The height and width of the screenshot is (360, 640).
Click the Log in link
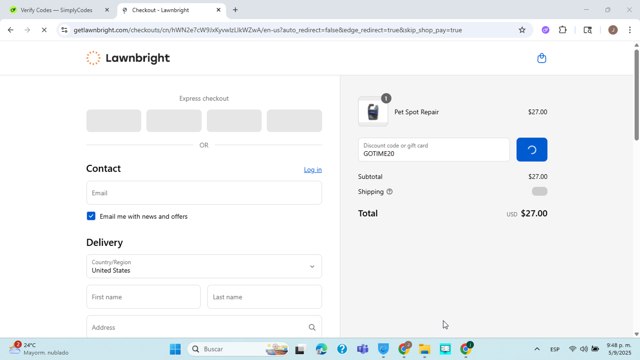(x=313, y=169)
